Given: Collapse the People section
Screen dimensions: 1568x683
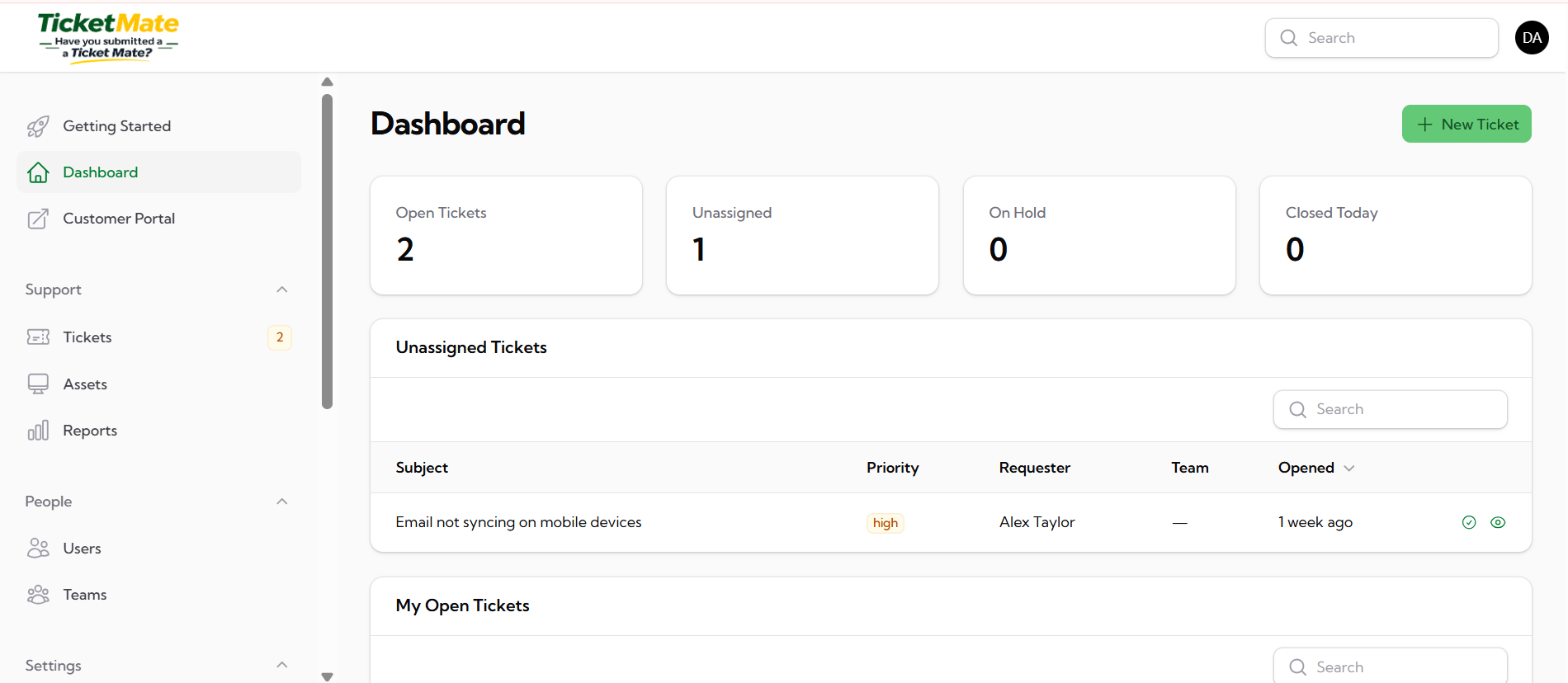Looking at the screenshot, I should (282, 502).
